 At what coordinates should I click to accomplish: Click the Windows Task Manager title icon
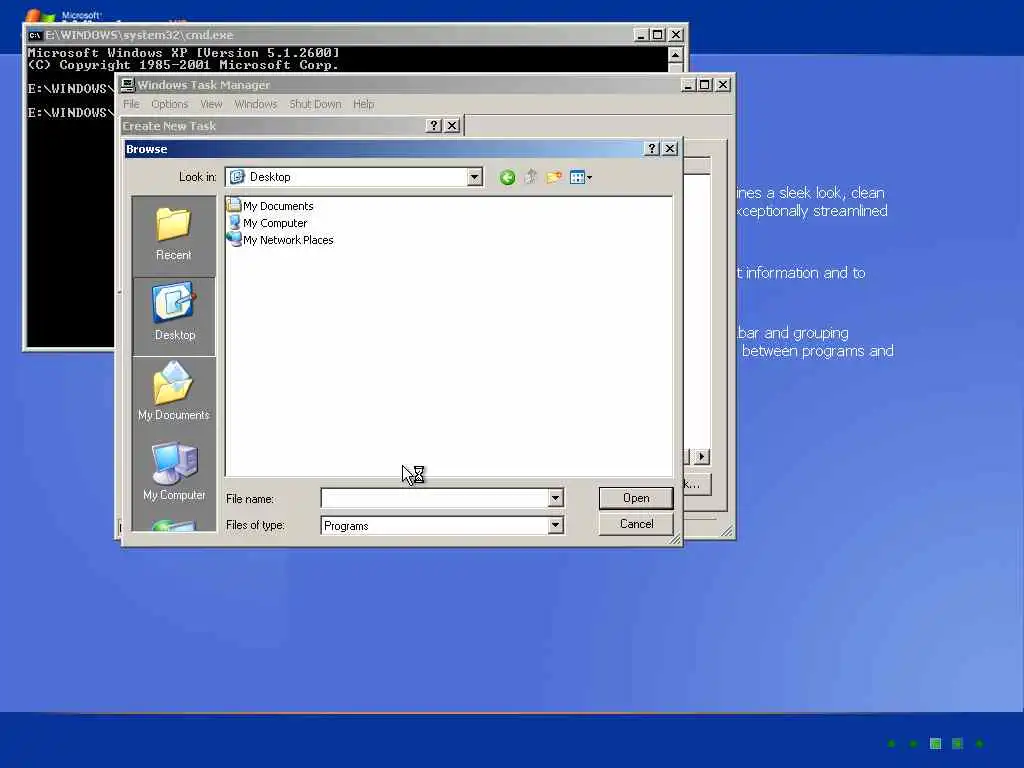(128, 84)
